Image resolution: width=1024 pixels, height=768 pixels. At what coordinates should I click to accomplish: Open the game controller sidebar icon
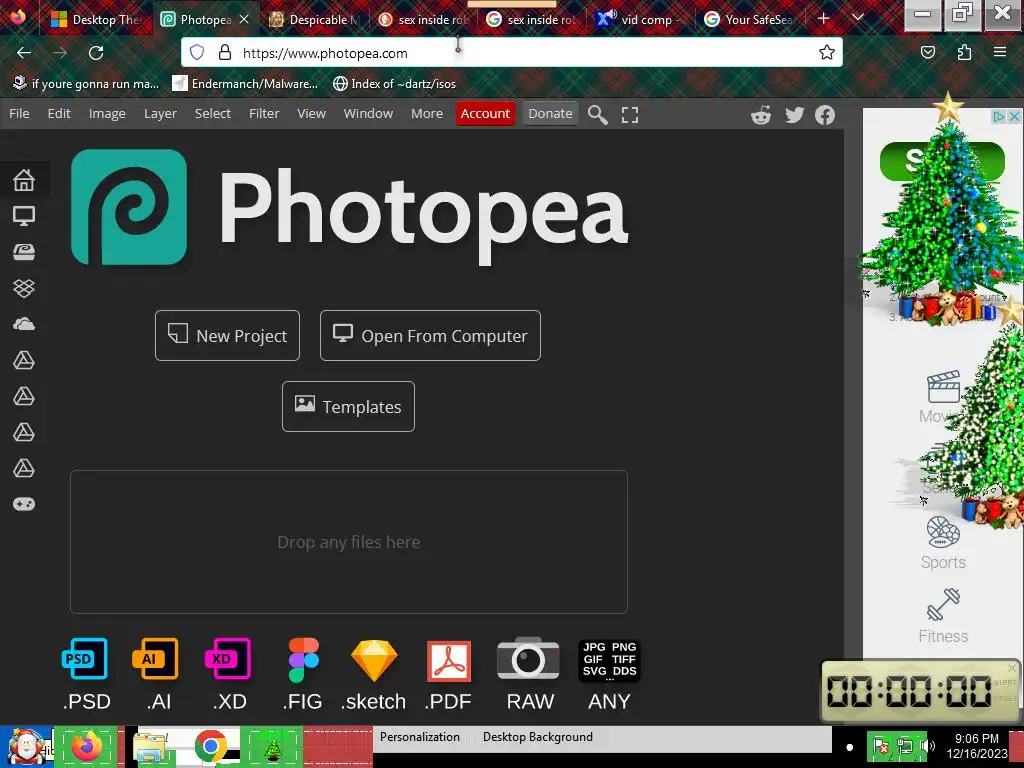coord(24,504)
